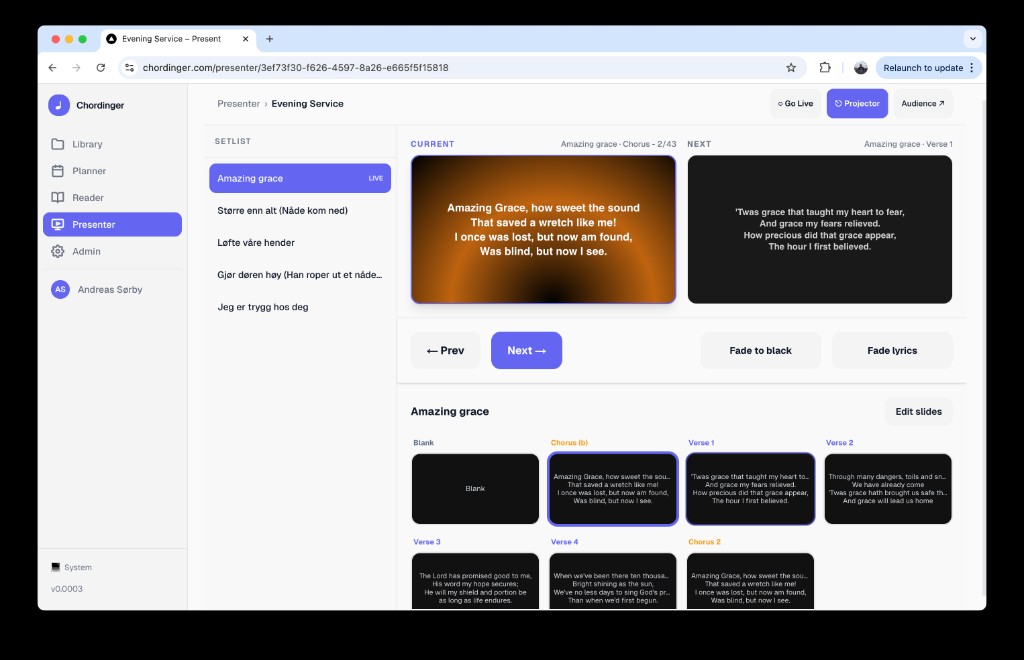Advance with the Next button
The height and width of the screenshot is (660, 1024).
(526, 351)
